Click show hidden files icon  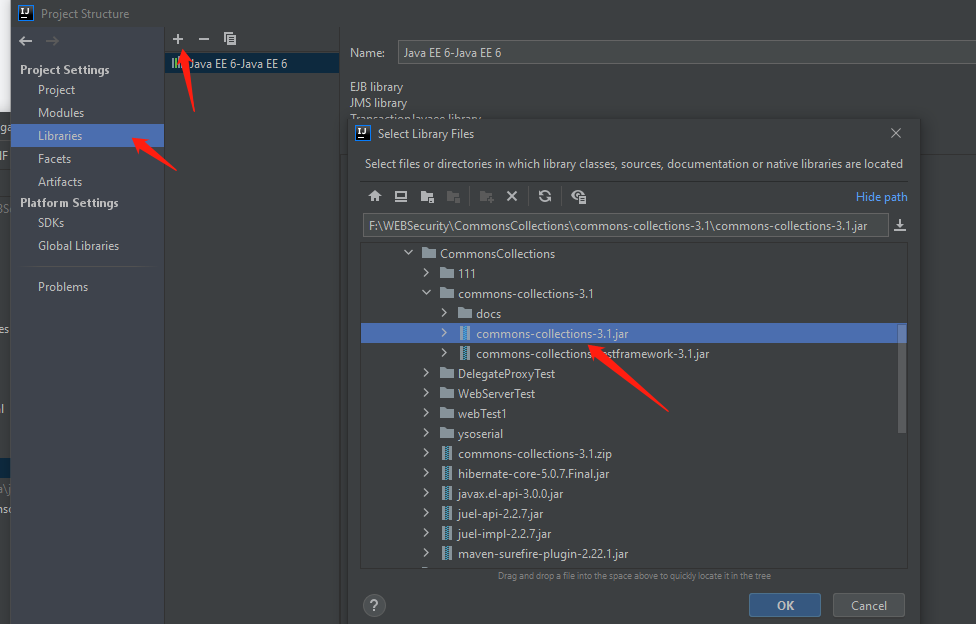pyautogui.click(x=578, y=197)
